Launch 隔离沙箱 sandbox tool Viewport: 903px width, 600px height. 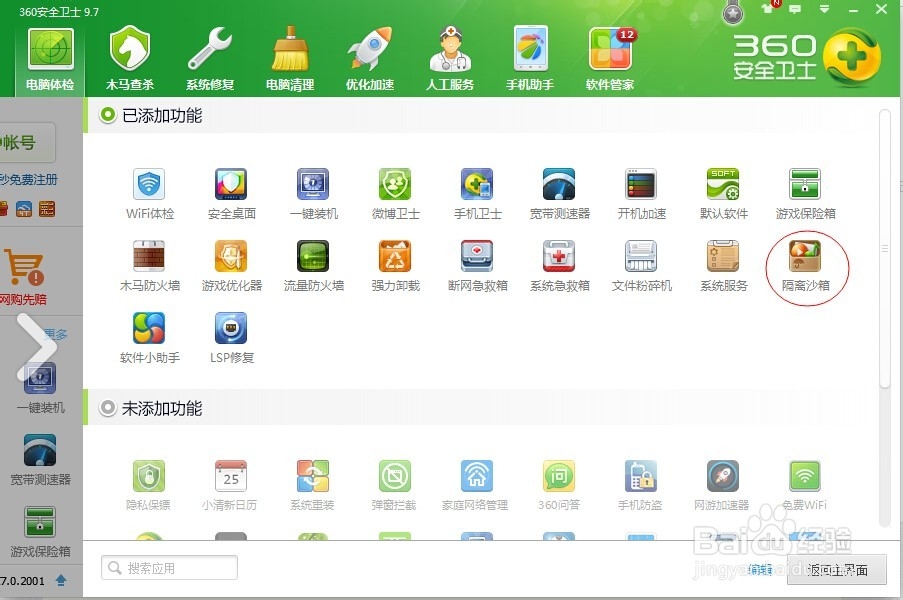pos(805,265)
